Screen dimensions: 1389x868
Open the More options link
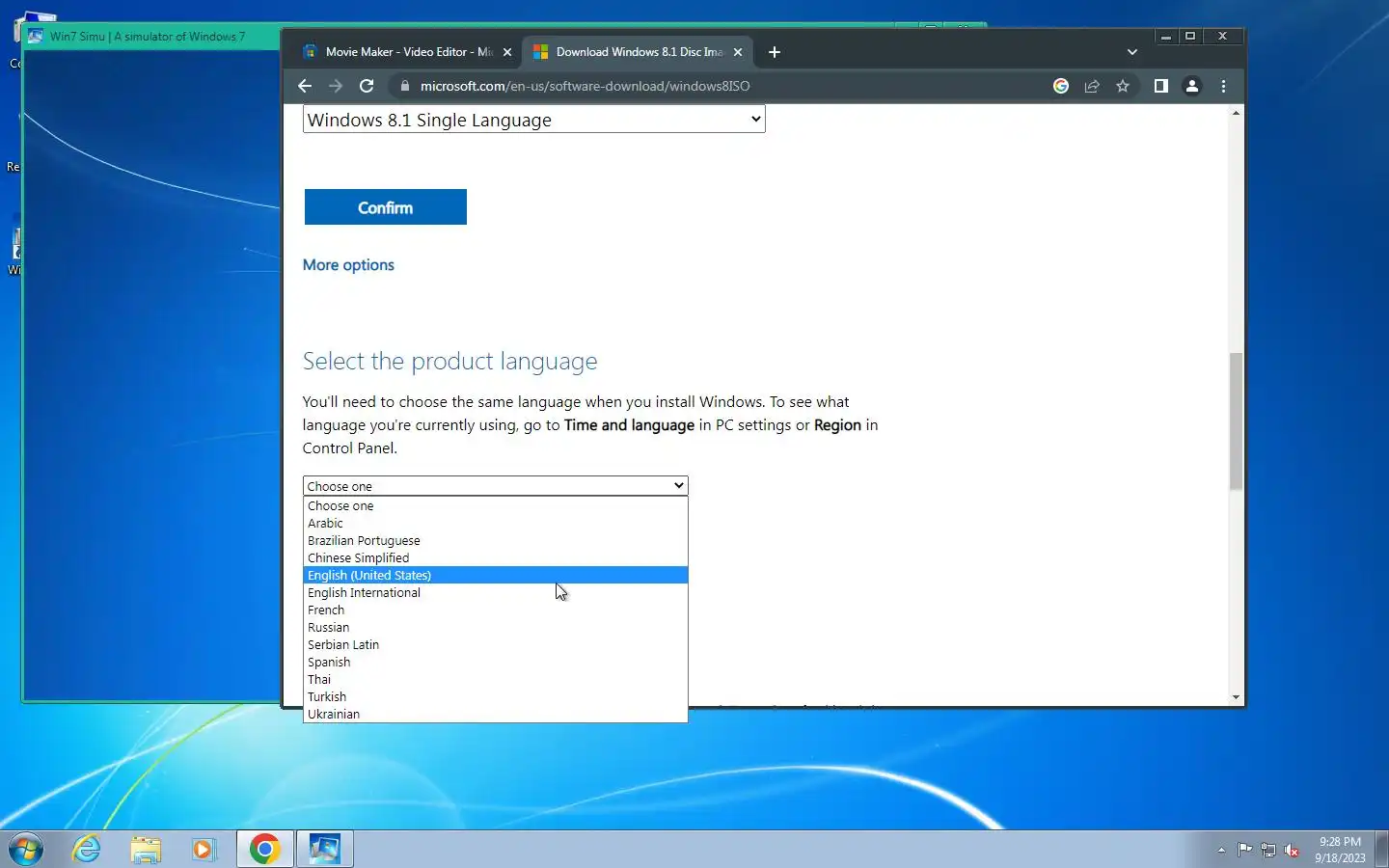[x=348, y=265]
